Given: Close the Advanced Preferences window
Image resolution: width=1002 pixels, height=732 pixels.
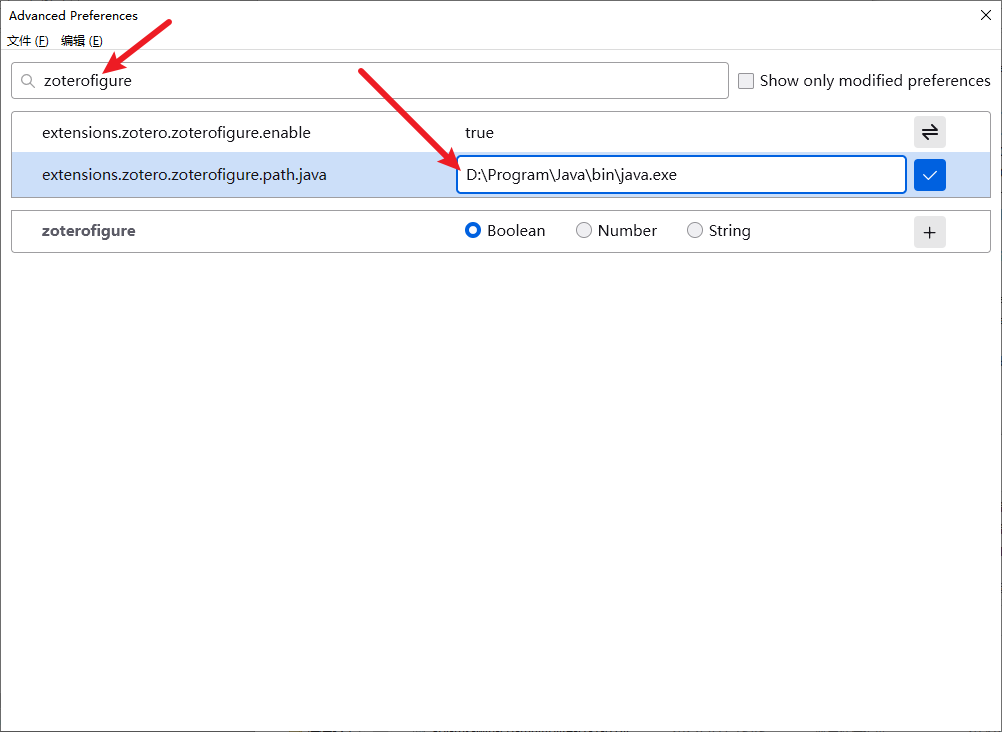Looking at the screenshot, I should click(986, 15).
